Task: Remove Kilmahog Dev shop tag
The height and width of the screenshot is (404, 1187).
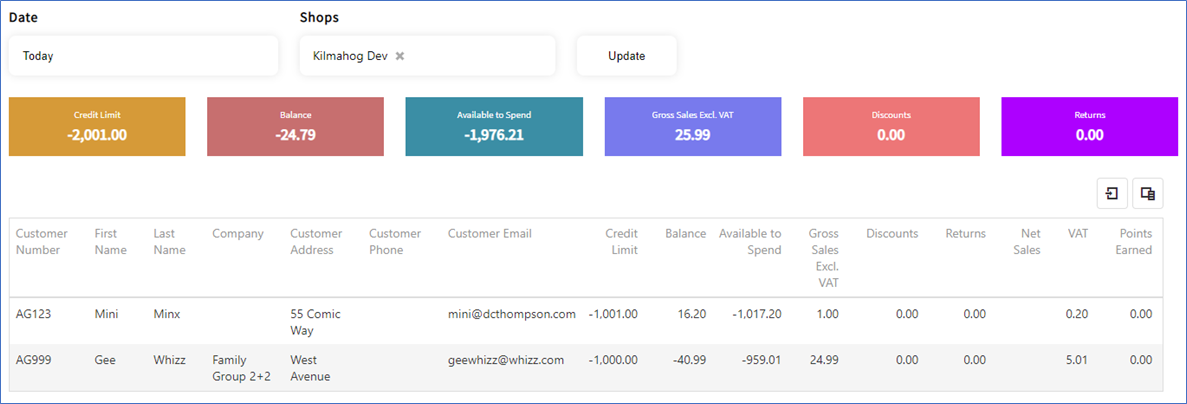Action: (x=400, y=56)
